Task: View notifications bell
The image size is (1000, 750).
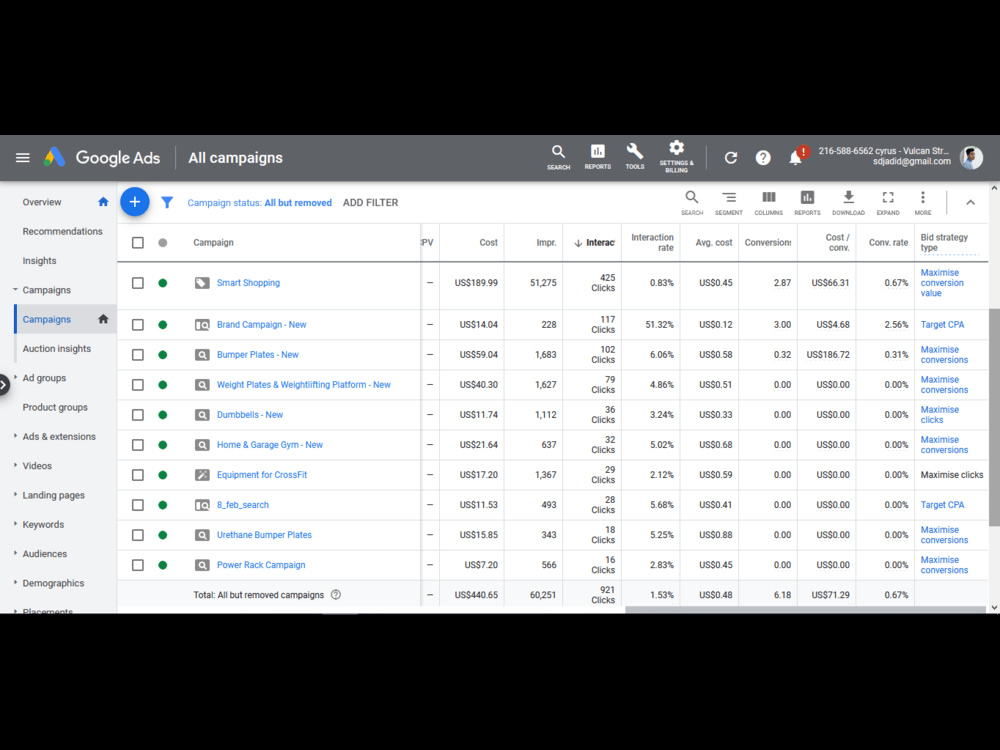Action: [795, 158]
